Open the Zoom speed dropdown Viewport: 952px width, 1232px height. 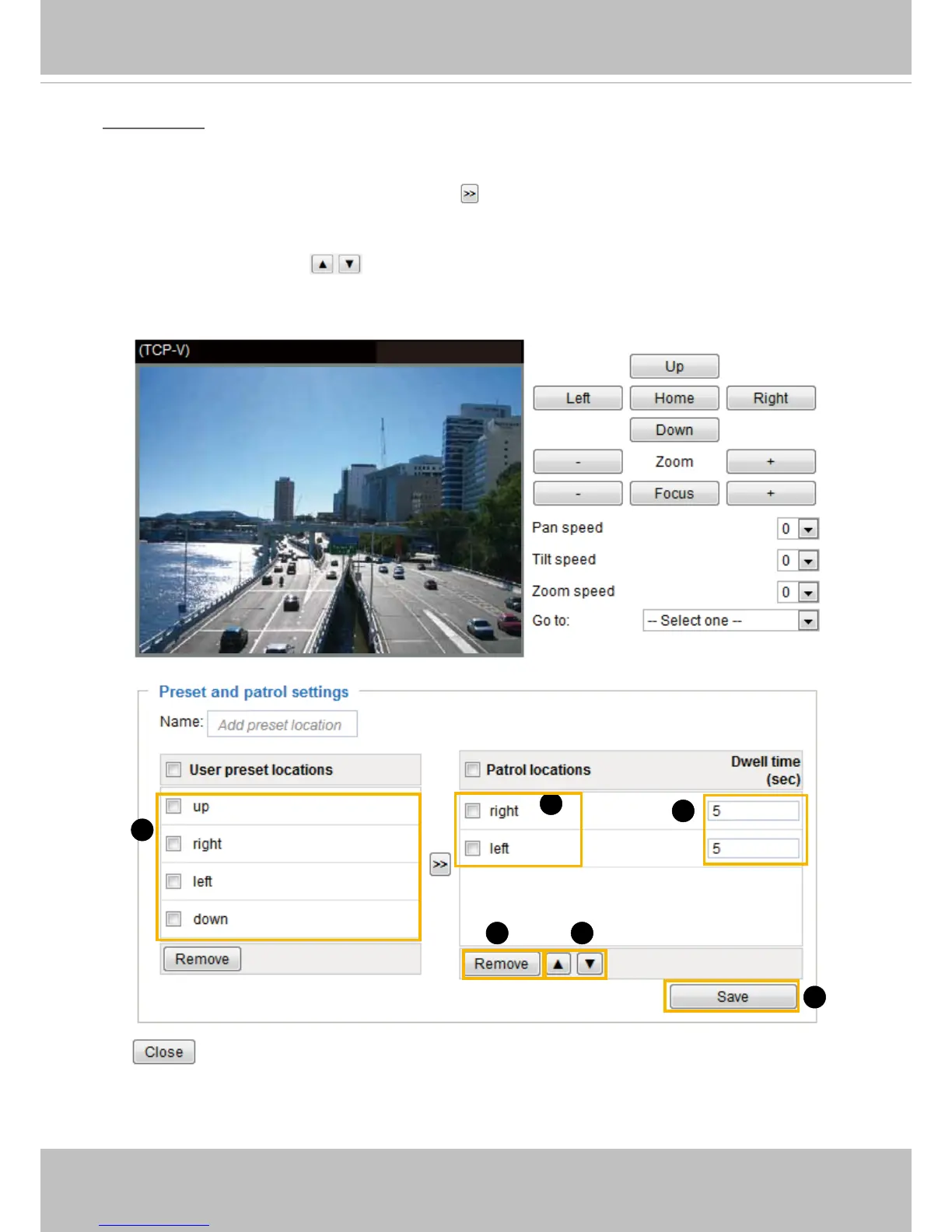797,593
